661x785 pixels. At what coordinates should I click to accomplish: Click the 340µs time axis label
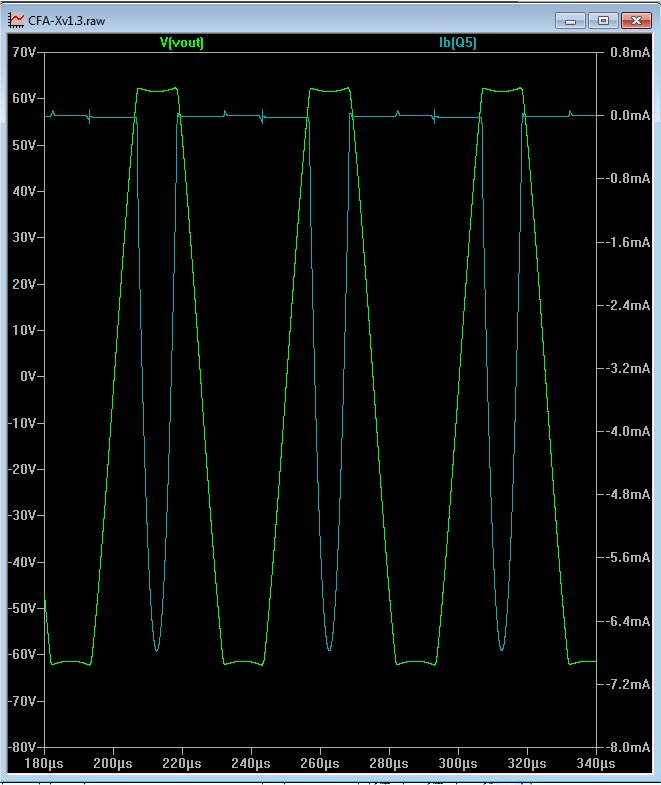click(x=596, y=763)
